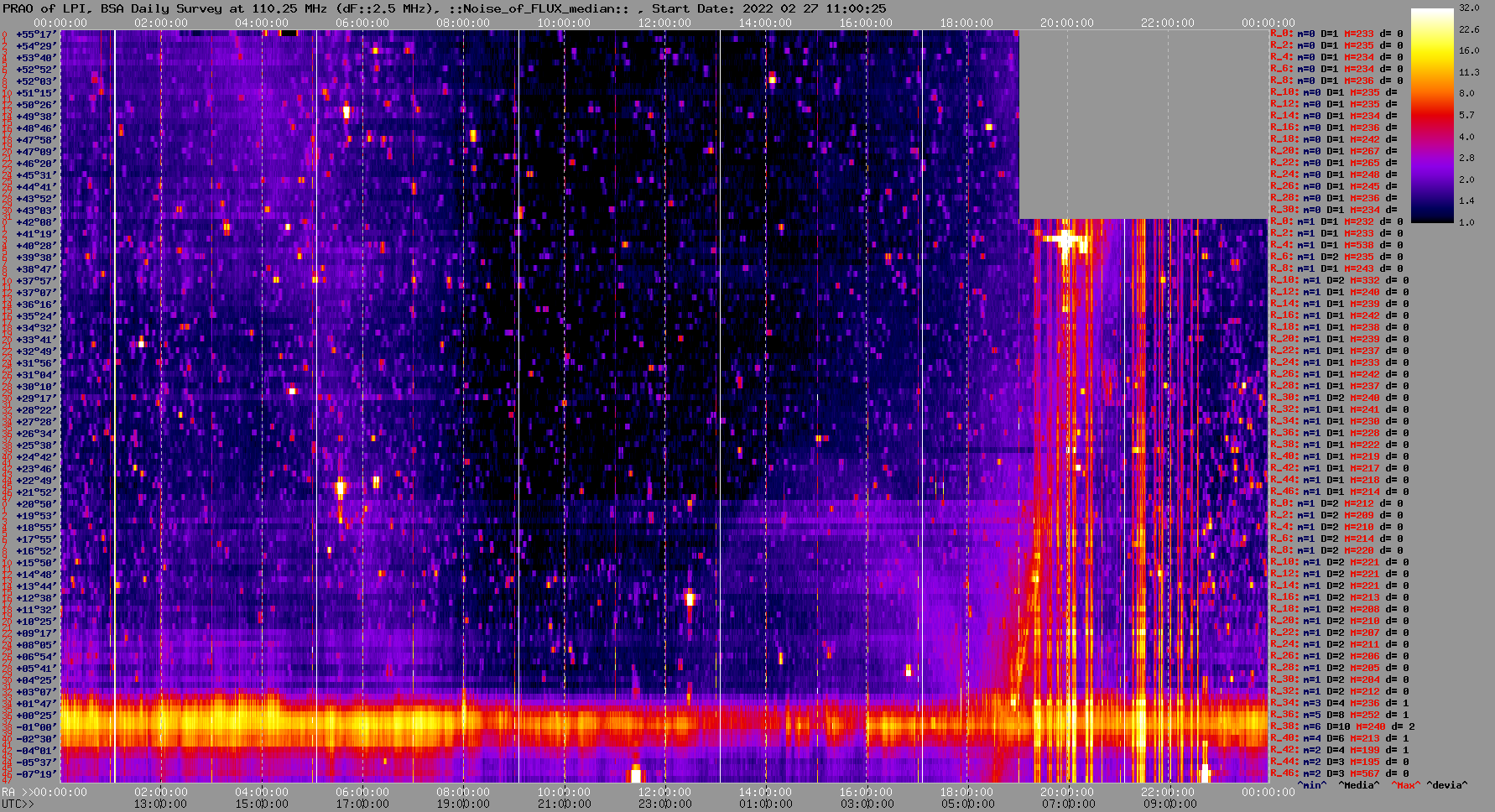1495x812 pixels.
Task: Click the '+12°38'' declination label
Action: [x=35, y=597]
